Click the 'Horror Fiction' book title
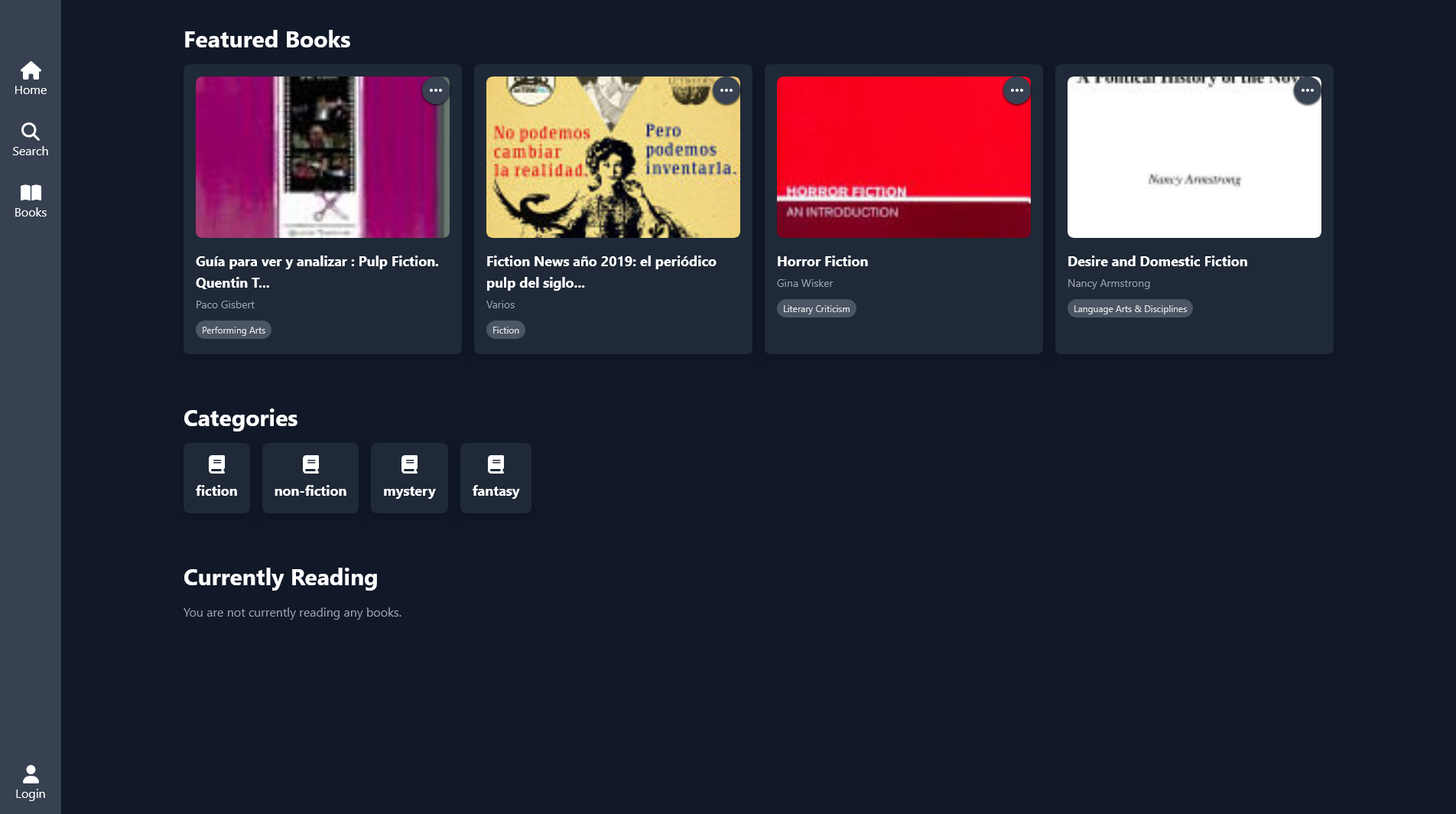Screen dimensions: 1456x814 tap(822, 261)
